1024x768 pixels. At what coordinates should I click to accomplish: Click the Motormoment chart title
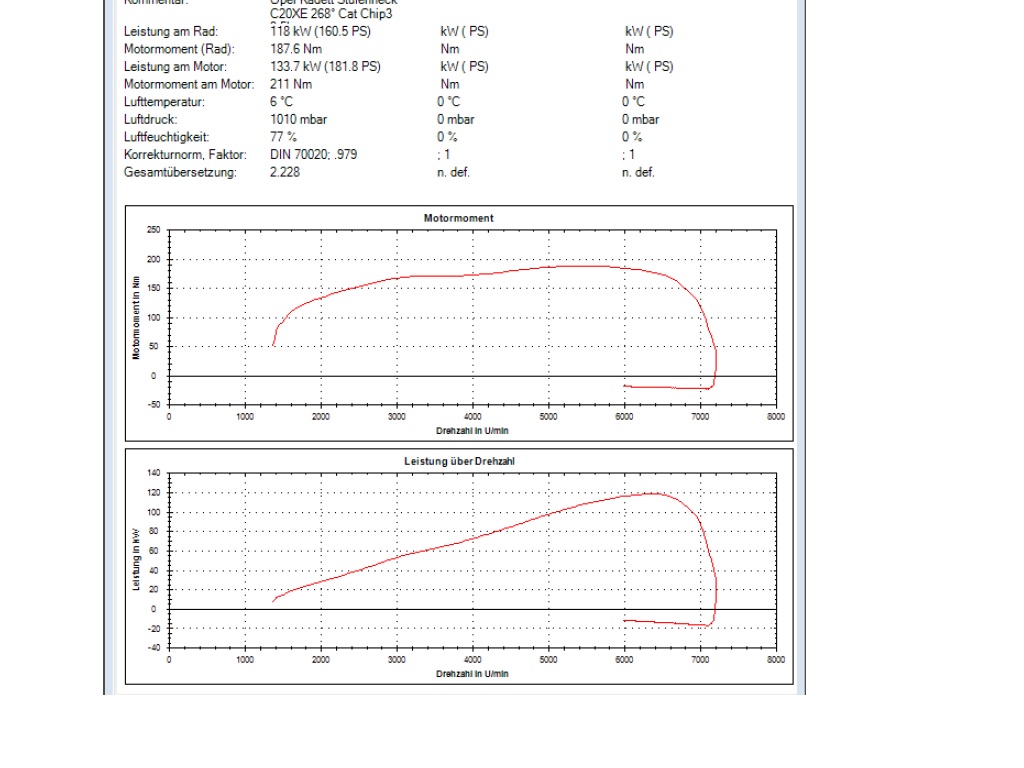click(458, 218)
